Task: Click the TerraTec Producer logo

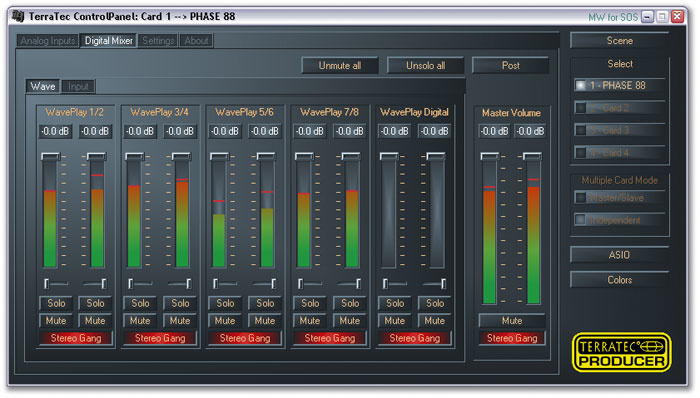Action: [621, 352]
